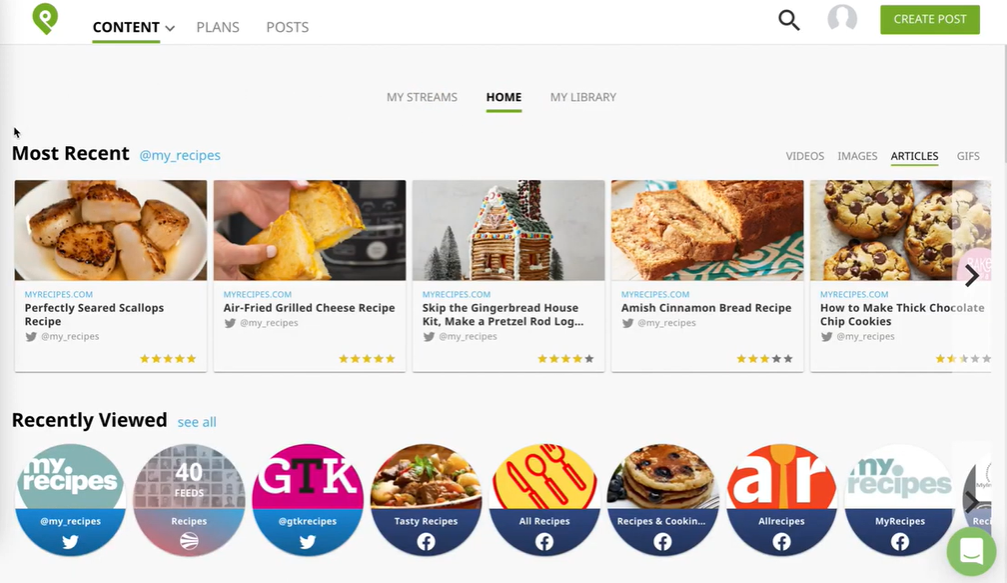Rate the Perfectly Seared Scallops star rating
The image size is (1007, 583).
coord(168,359)
